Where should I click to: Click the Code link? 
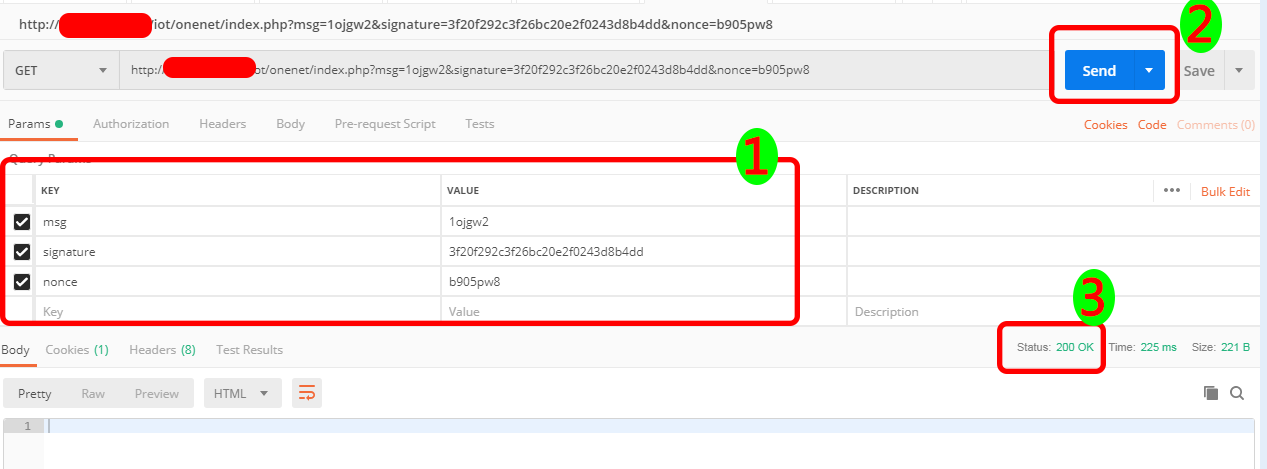point(1152,125)
